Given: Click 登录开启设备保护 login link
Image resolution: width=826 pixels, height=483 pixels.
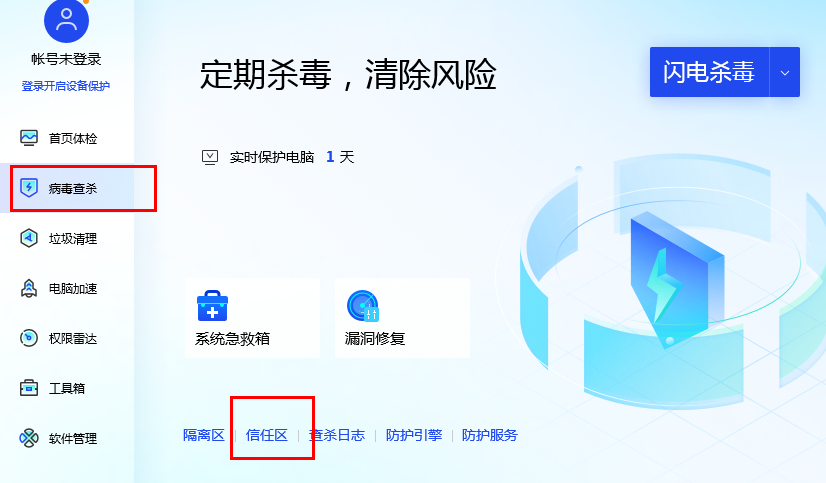Looking at the screenshot, I should click(x=66, y=86).
